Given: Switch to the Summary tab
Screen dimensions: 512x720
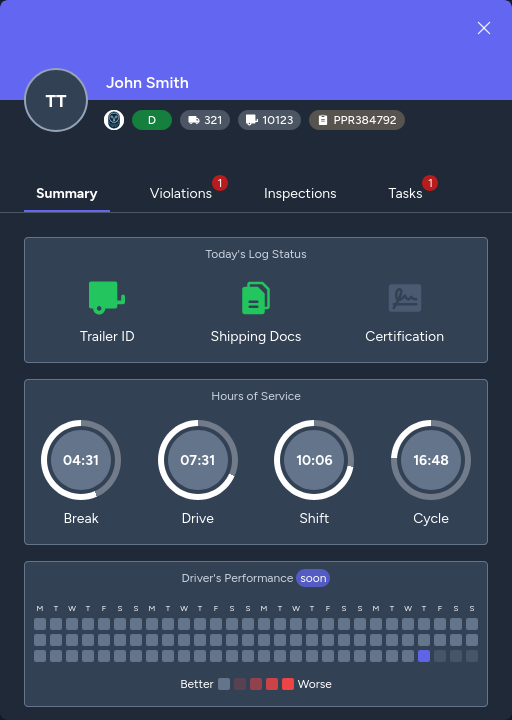Looking at the screenshot, I should click(67, 193).
